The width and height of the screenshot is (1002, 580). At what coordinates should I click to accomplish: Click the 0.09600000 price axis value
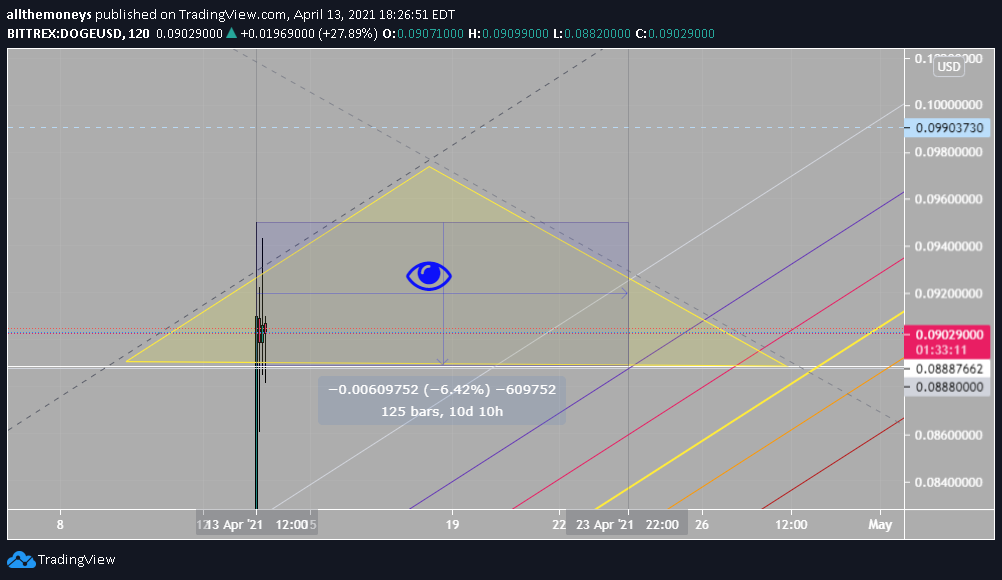click(x=948, y=199)
